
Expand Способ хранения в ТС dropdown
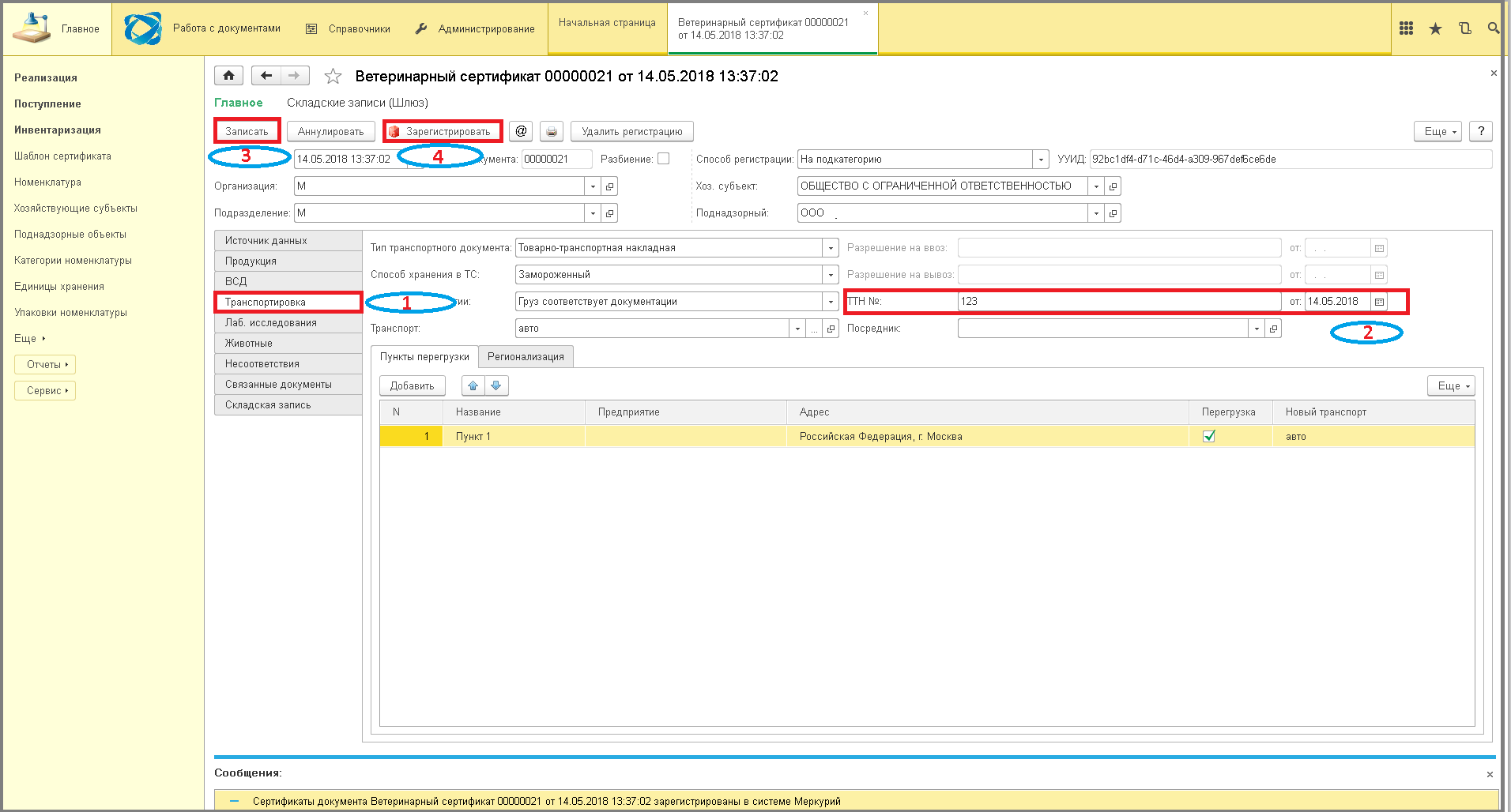[831, 275]
